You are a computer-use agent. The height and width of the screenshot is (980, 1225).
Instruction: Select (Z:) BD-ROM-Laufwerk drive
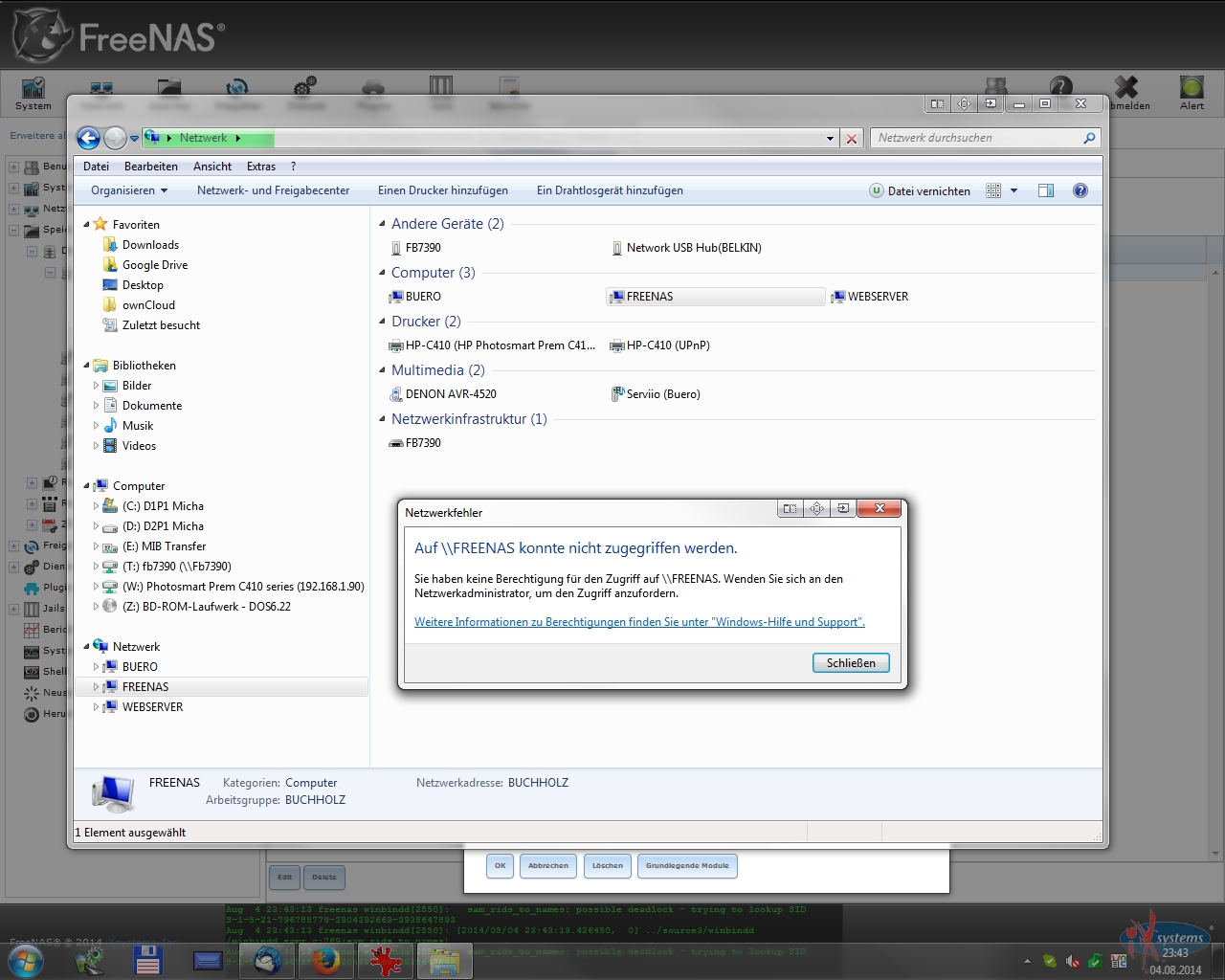(x=196, y=607)
